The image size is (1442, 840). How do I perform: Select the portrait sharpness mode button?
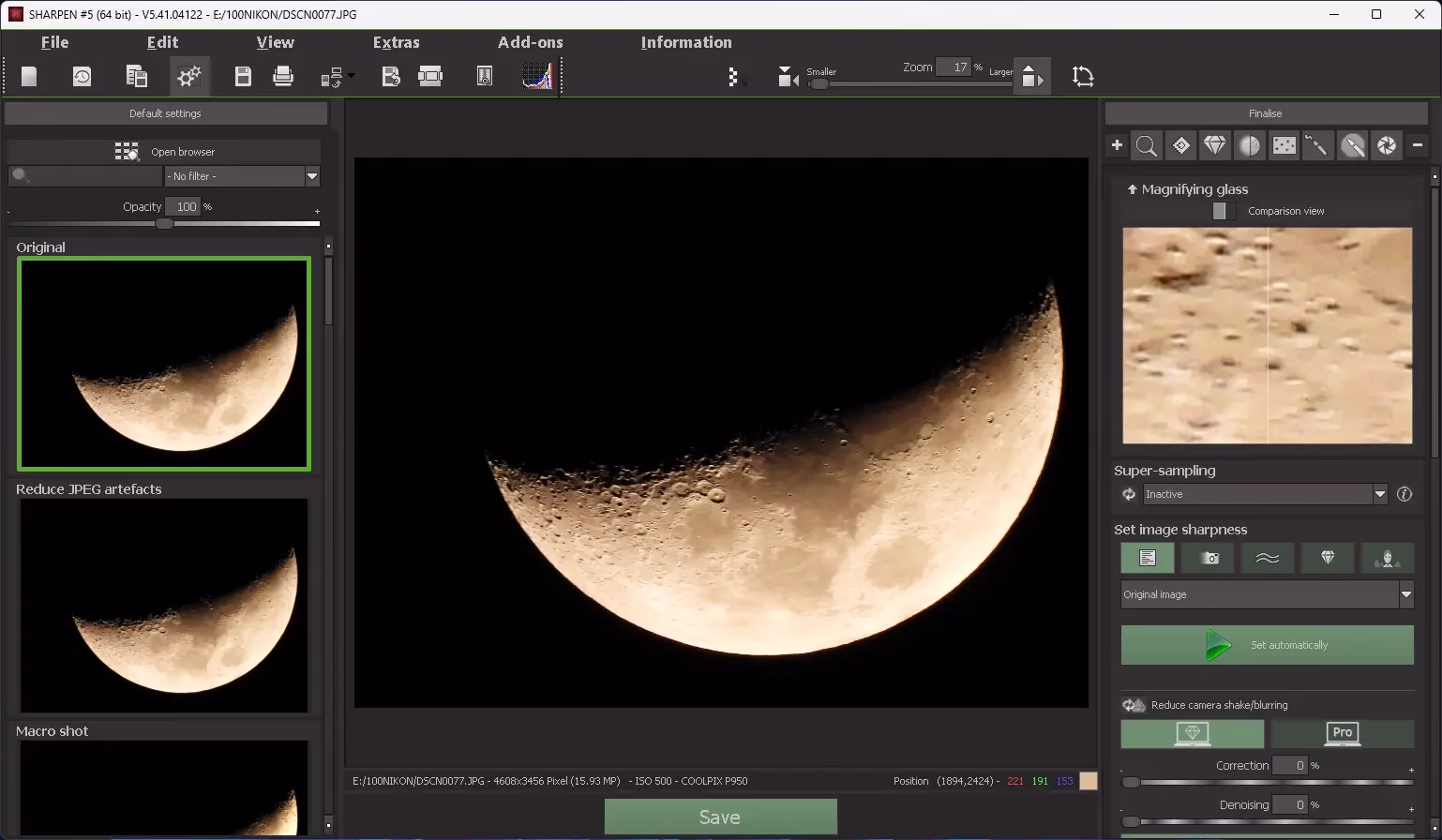point(1387,558)
